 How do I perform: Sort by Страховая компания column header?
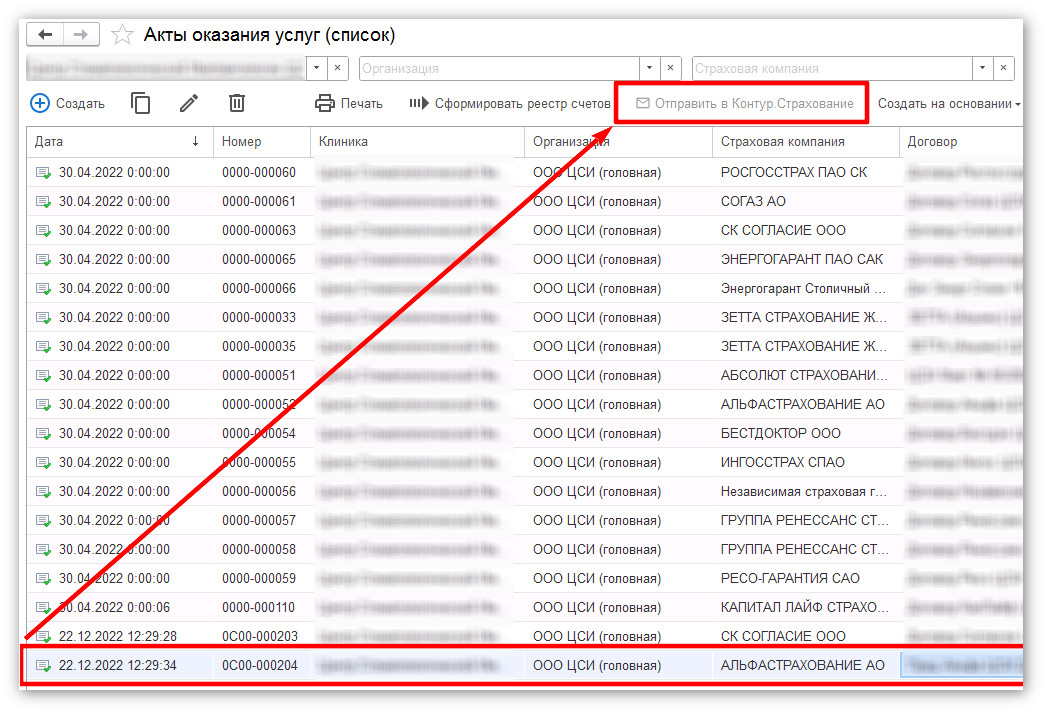click(x=806, y=141)
